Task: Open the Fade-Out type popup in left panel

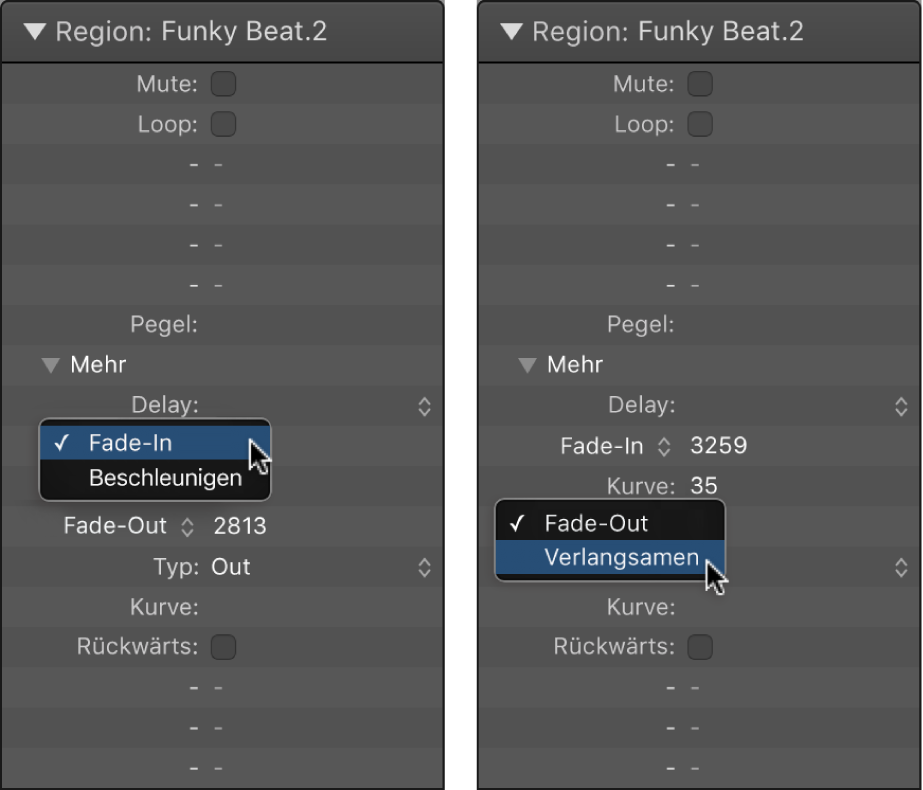Action: 187,526
